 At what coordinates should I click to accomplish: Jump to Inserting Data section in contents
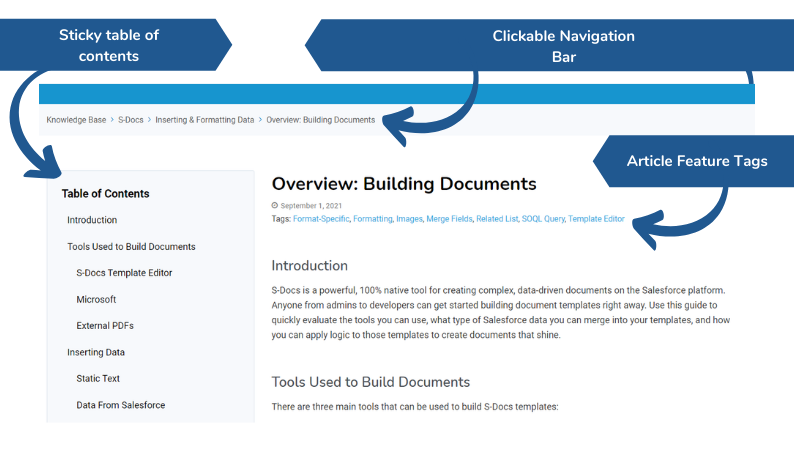point(96,352)
